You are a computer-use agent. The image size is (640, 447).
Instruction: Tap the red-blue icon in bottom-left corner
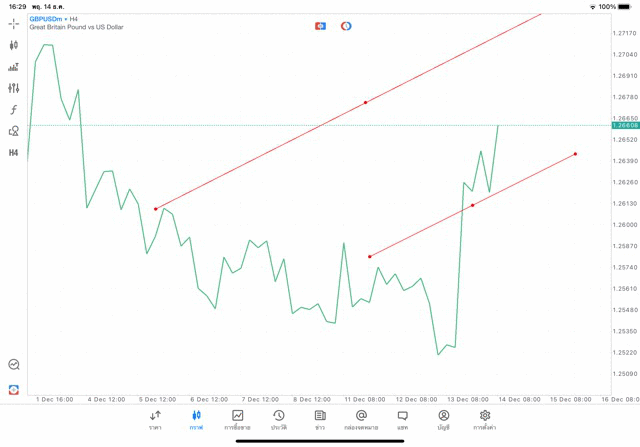point(14,389)
